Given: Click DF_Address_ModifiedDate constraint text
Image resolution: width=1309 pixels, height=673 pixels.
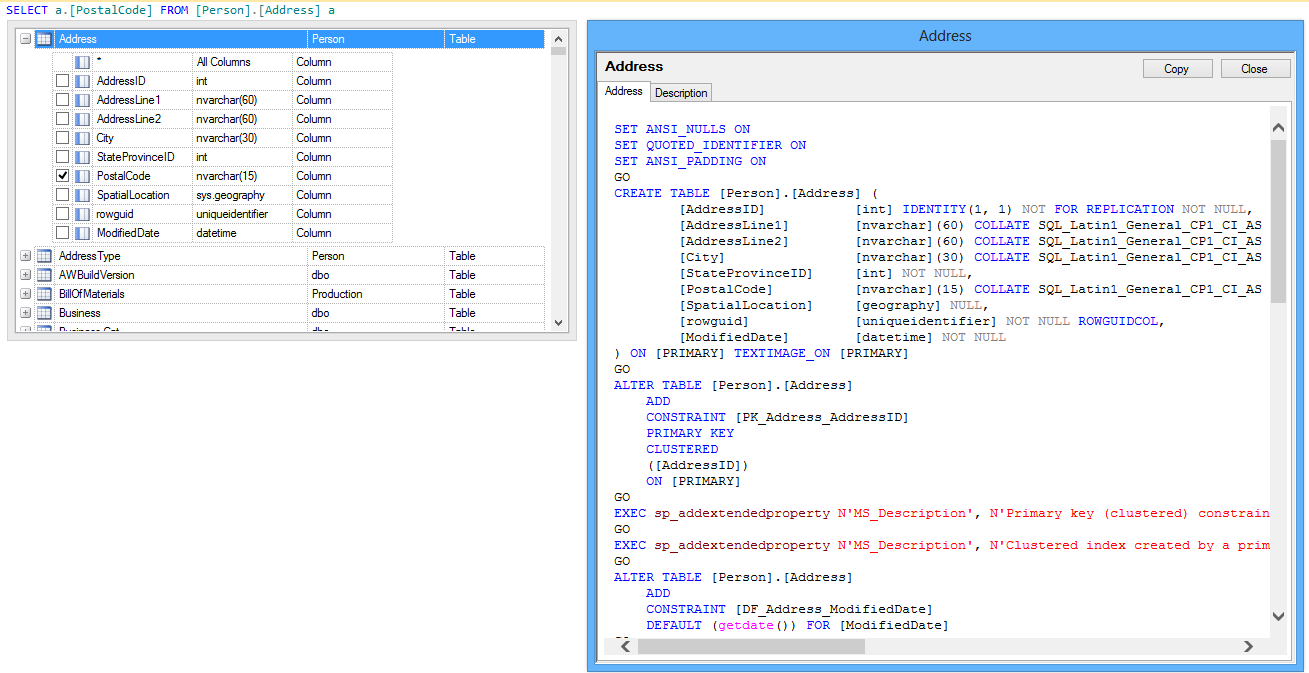Looking at the screenshot, I should [834, 609].
